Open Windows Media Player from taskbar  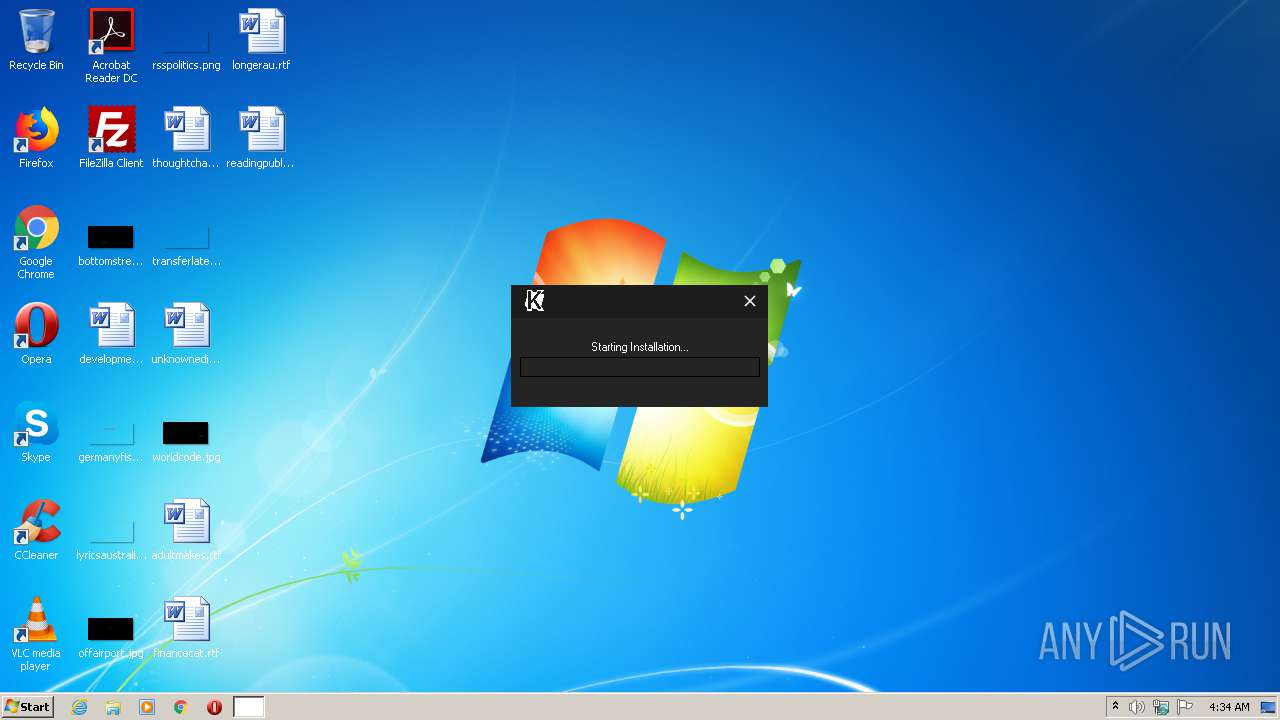(147, 707)
